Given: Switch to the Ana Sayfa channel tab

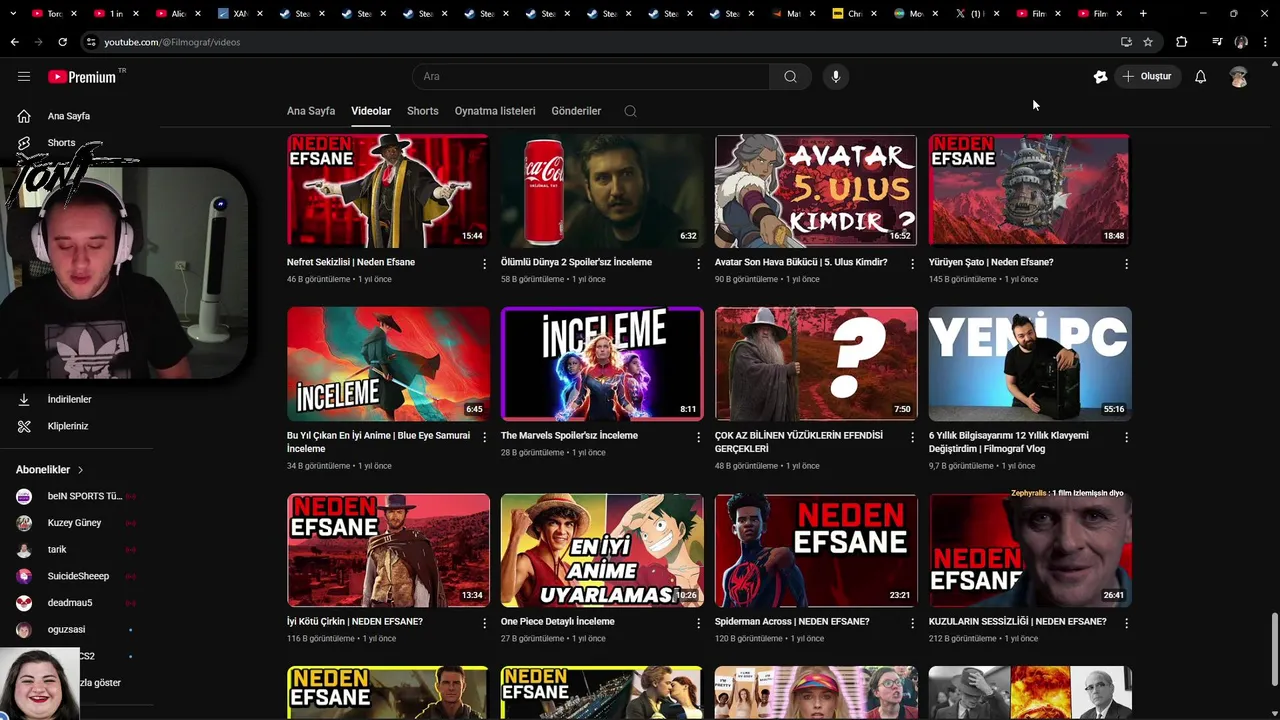Looking at the screenshot, I should pos(311,111).
